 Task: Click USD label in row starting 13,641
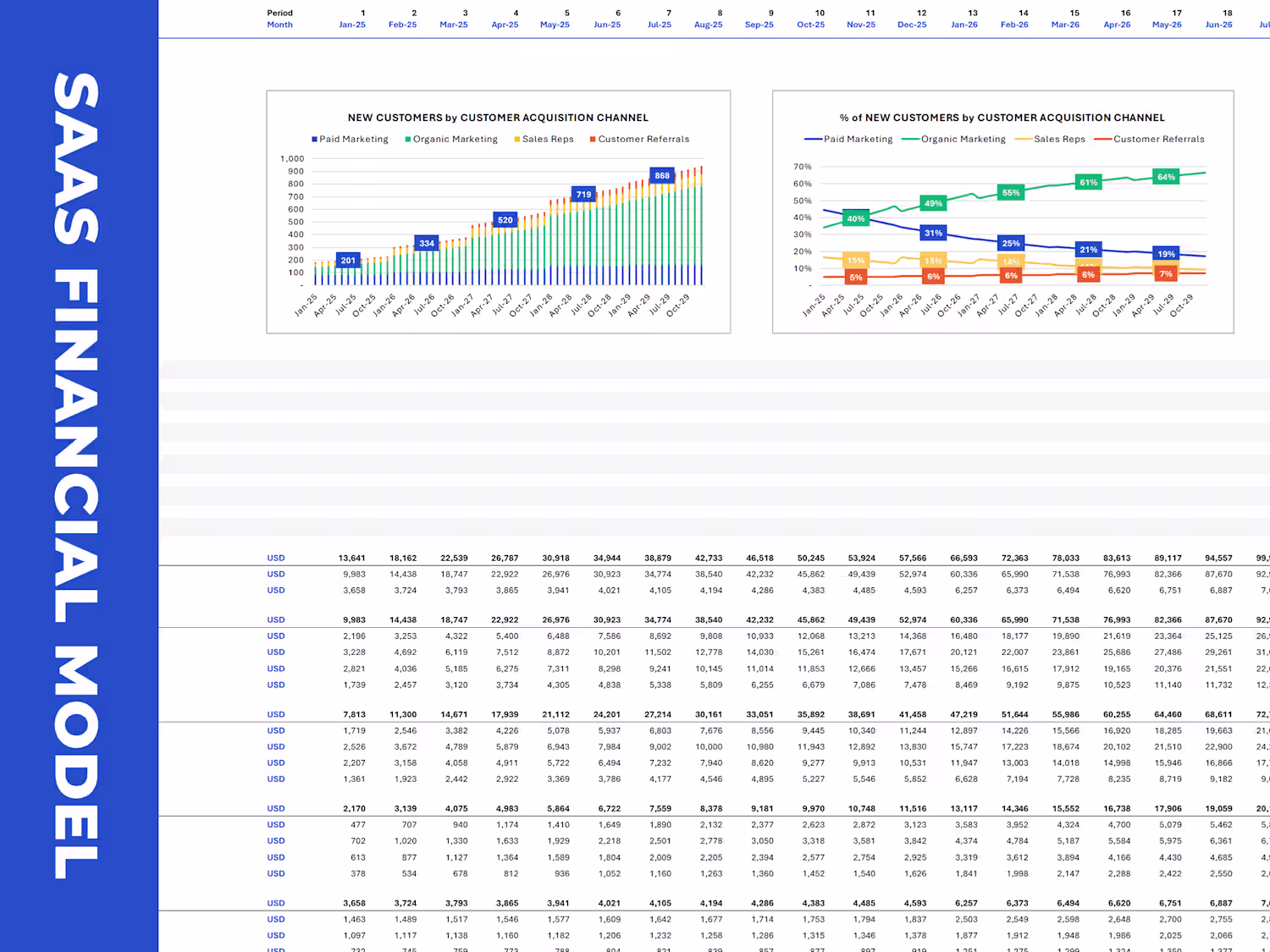click(276, 559)
